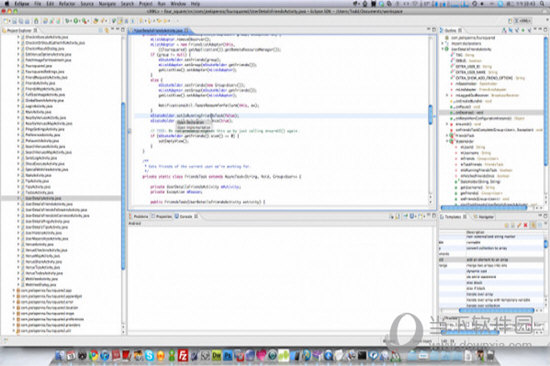The height and width of the screenshot is (366, 550).
Task: Select onDestroy() in the Outline
Action: [x=491, y=112]
